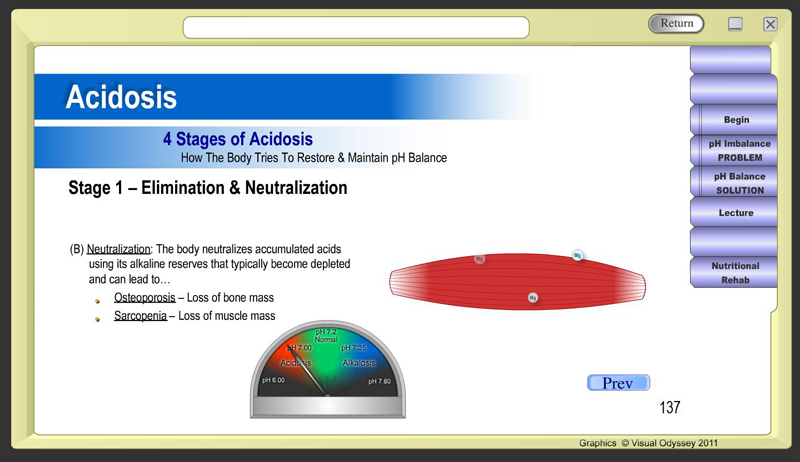The width and height of the screenshot is (800, 462).
Task: Click the blue Mg ion on the muscle's top right
Action: point(577,255)
